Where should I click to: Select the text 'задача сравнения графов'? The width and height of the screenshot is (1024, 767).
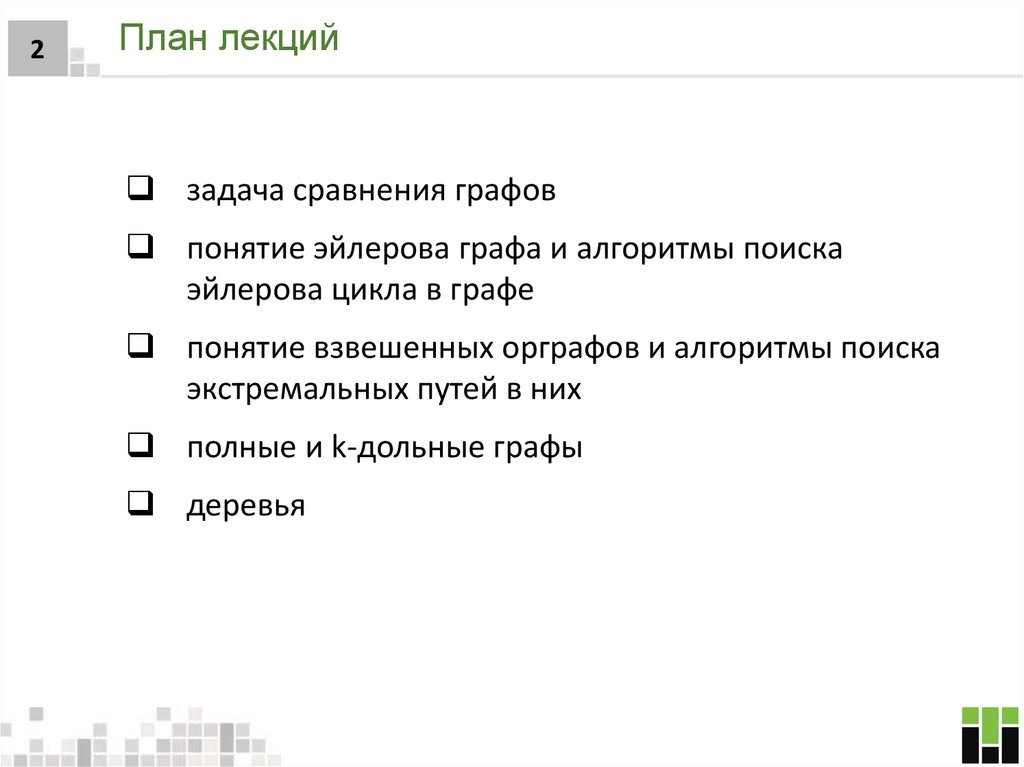pyautogui.click(x=370, y=191)
